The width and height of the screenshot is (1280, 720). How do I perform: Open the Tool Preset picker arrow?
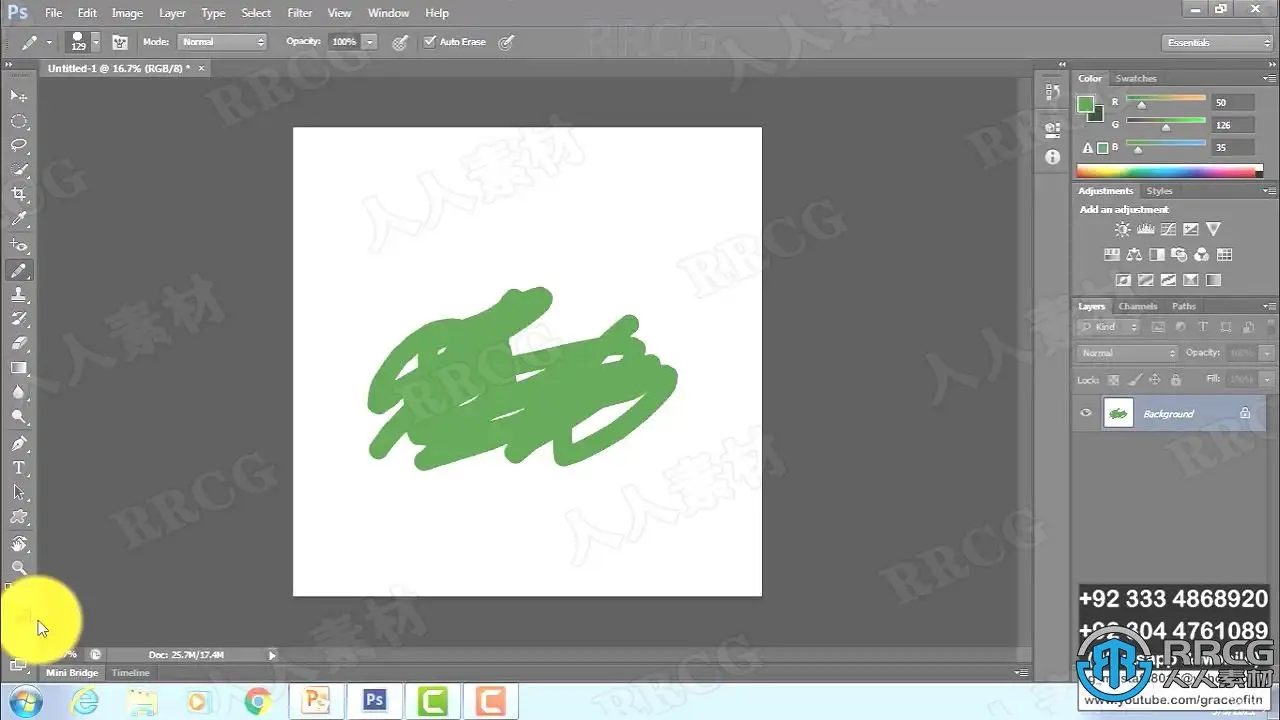[49, 42]
